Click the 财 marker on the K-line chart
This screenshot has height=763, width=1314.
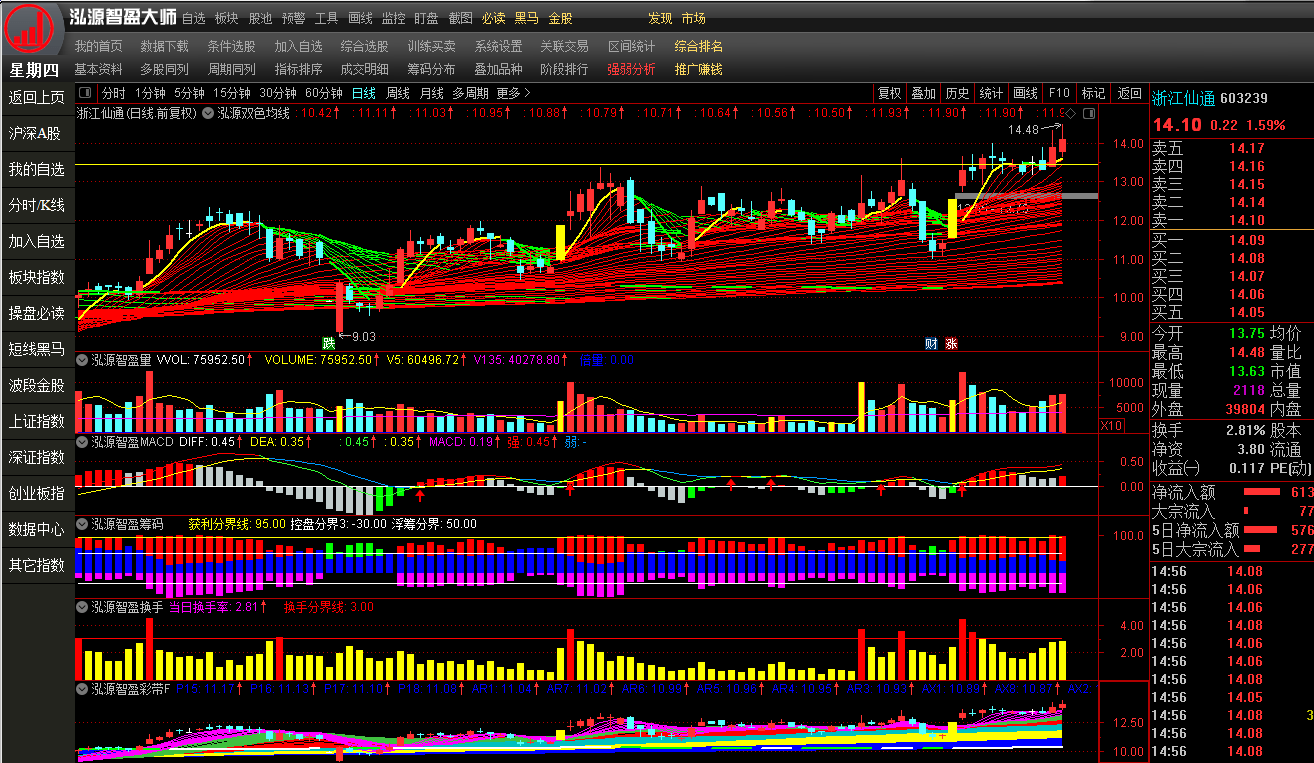point(931,344)
